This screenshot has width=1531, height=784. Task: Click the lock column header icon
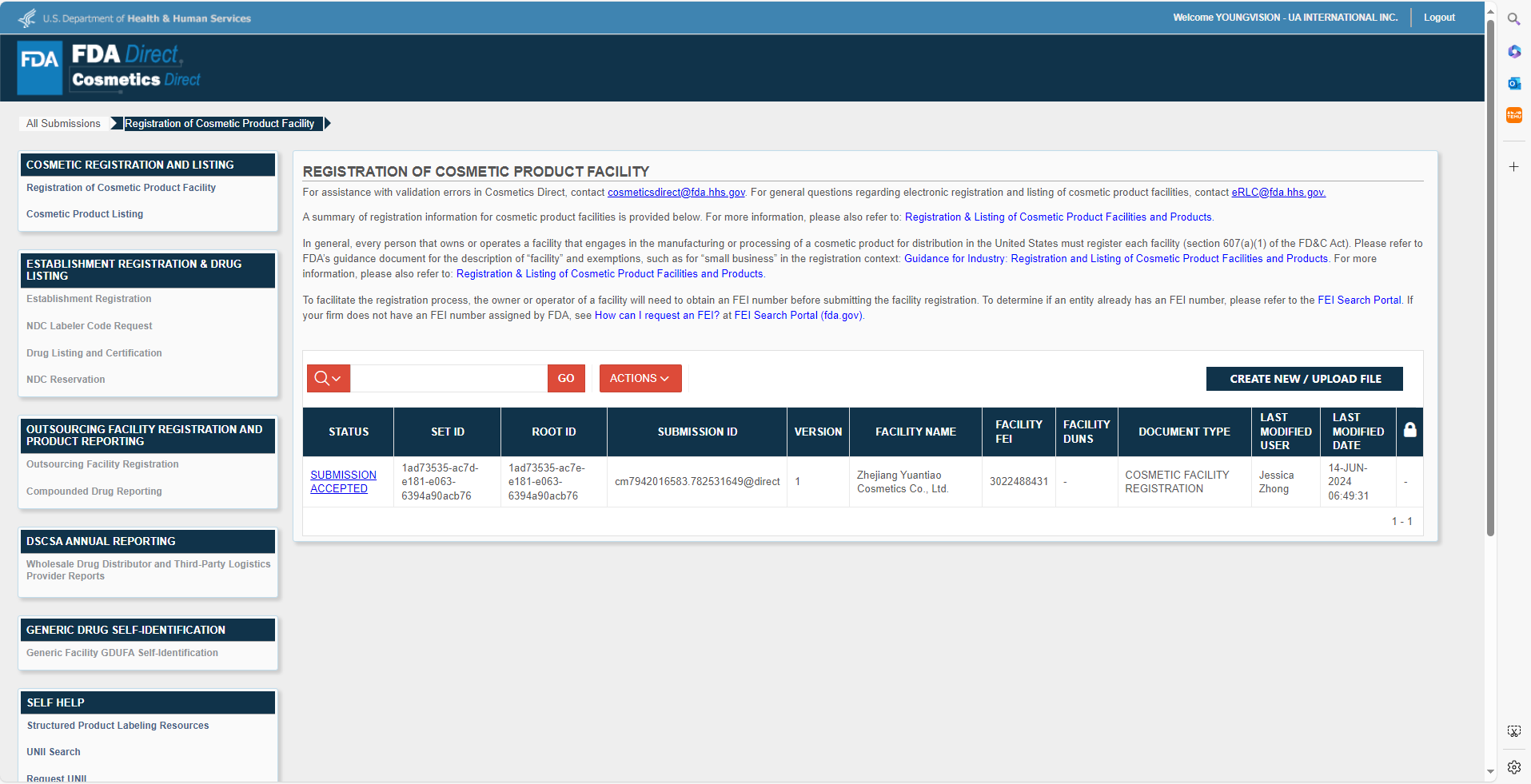1410,430
